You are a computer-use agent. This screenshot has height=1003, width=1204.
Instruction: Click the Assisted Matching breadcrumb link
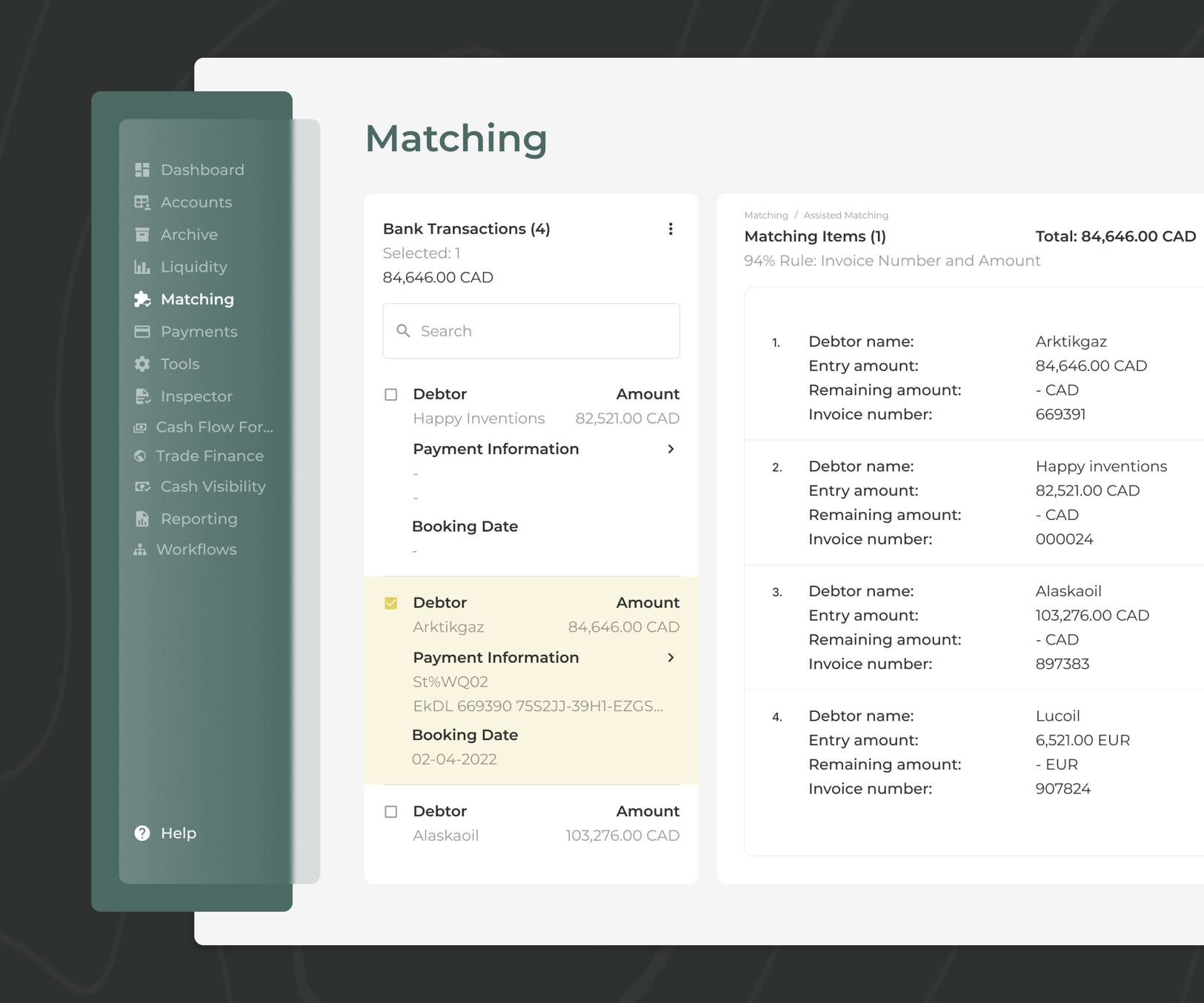[845, 215]
